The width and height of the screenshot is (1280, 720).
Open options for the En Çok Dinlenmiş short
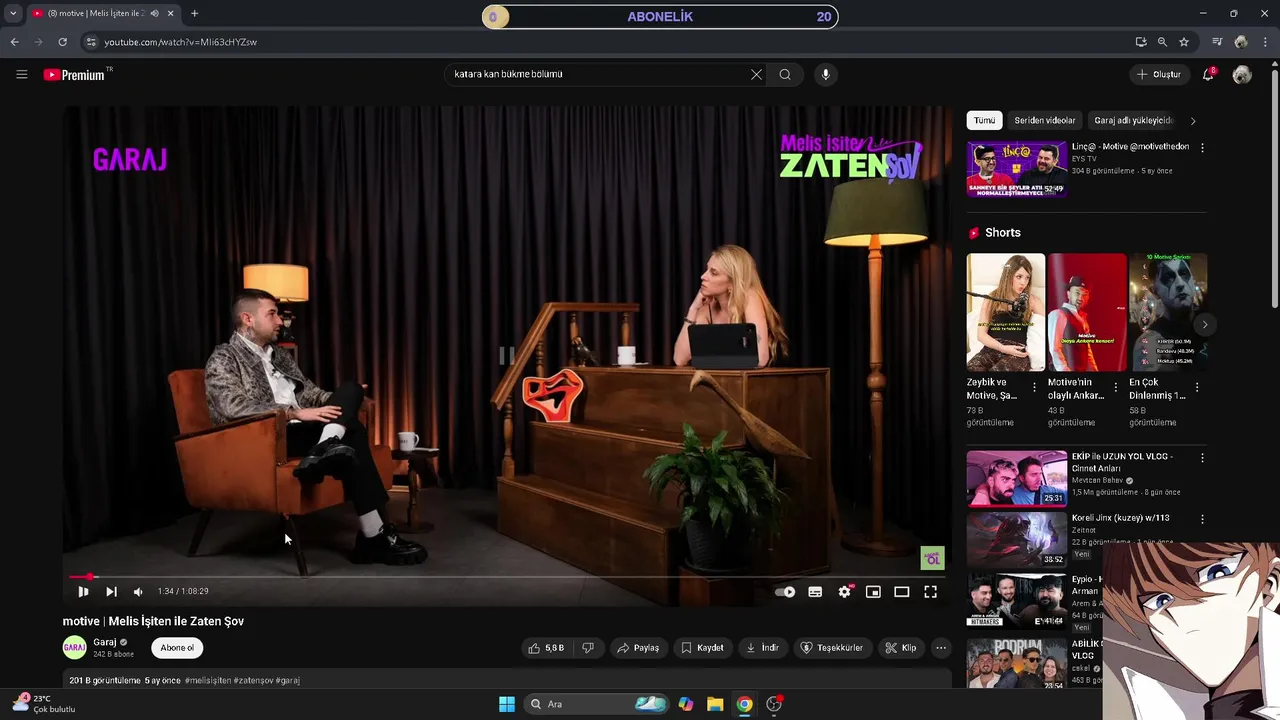tap(1197, 387)
